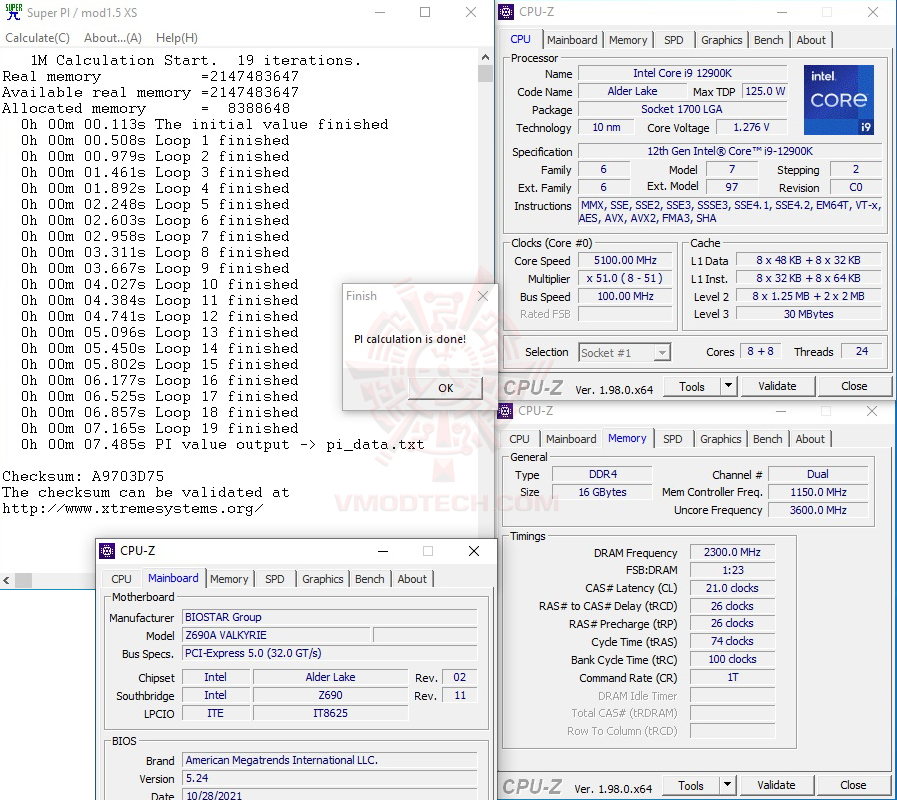
Task: Expand the Socket #1 selection dropdown
Action: (x=662, y=353)
